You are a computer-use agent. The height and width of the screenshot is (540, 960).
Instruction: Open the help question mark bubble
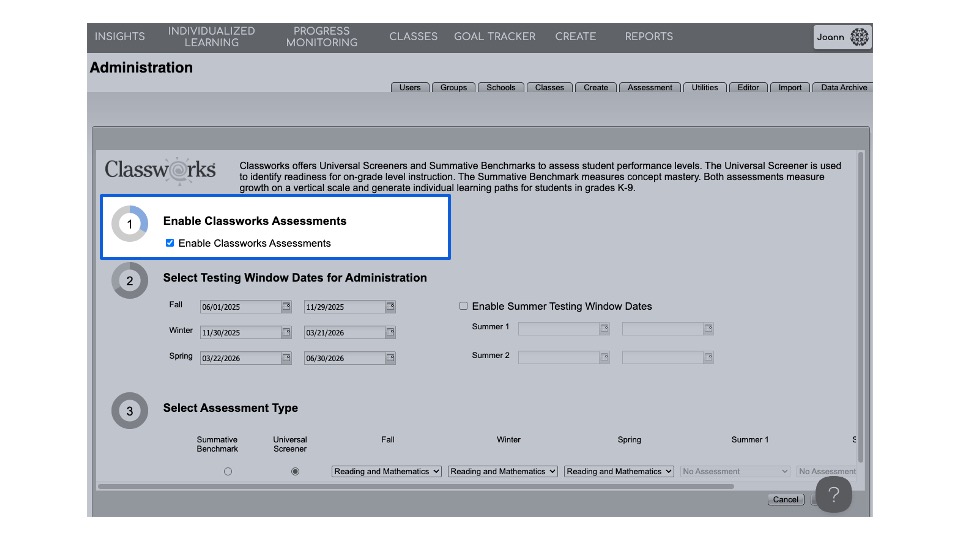tap(833, 495)
